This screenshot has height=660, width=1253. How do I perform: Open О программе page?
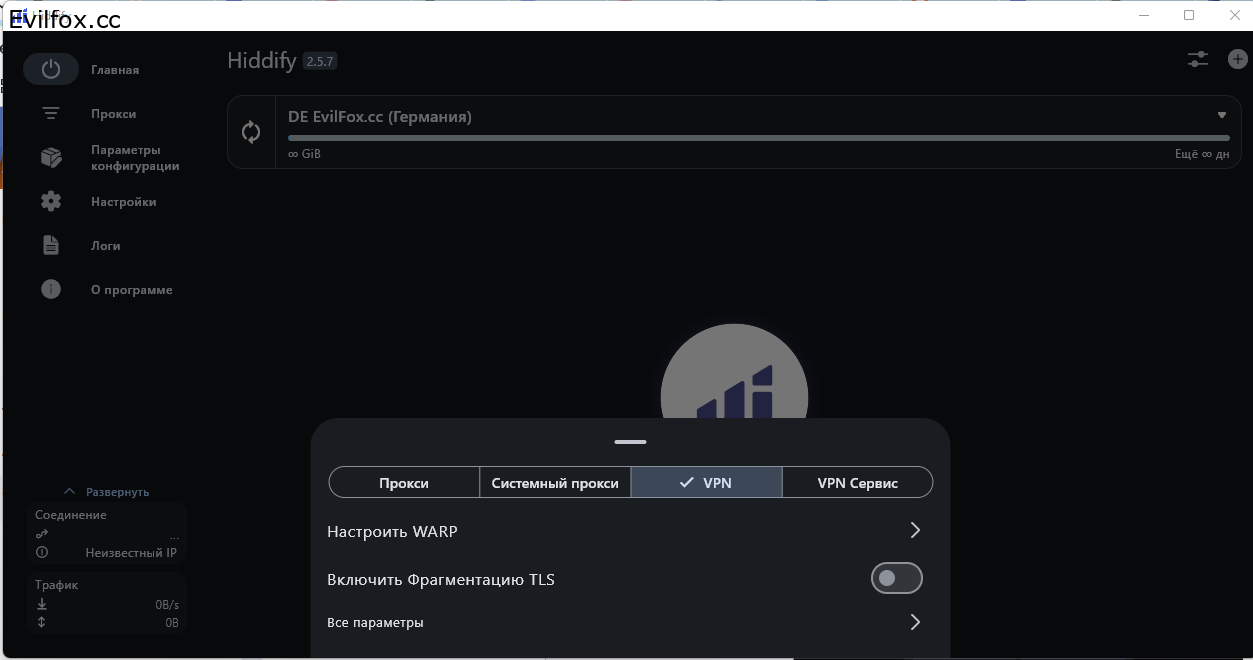pos(131,290)
